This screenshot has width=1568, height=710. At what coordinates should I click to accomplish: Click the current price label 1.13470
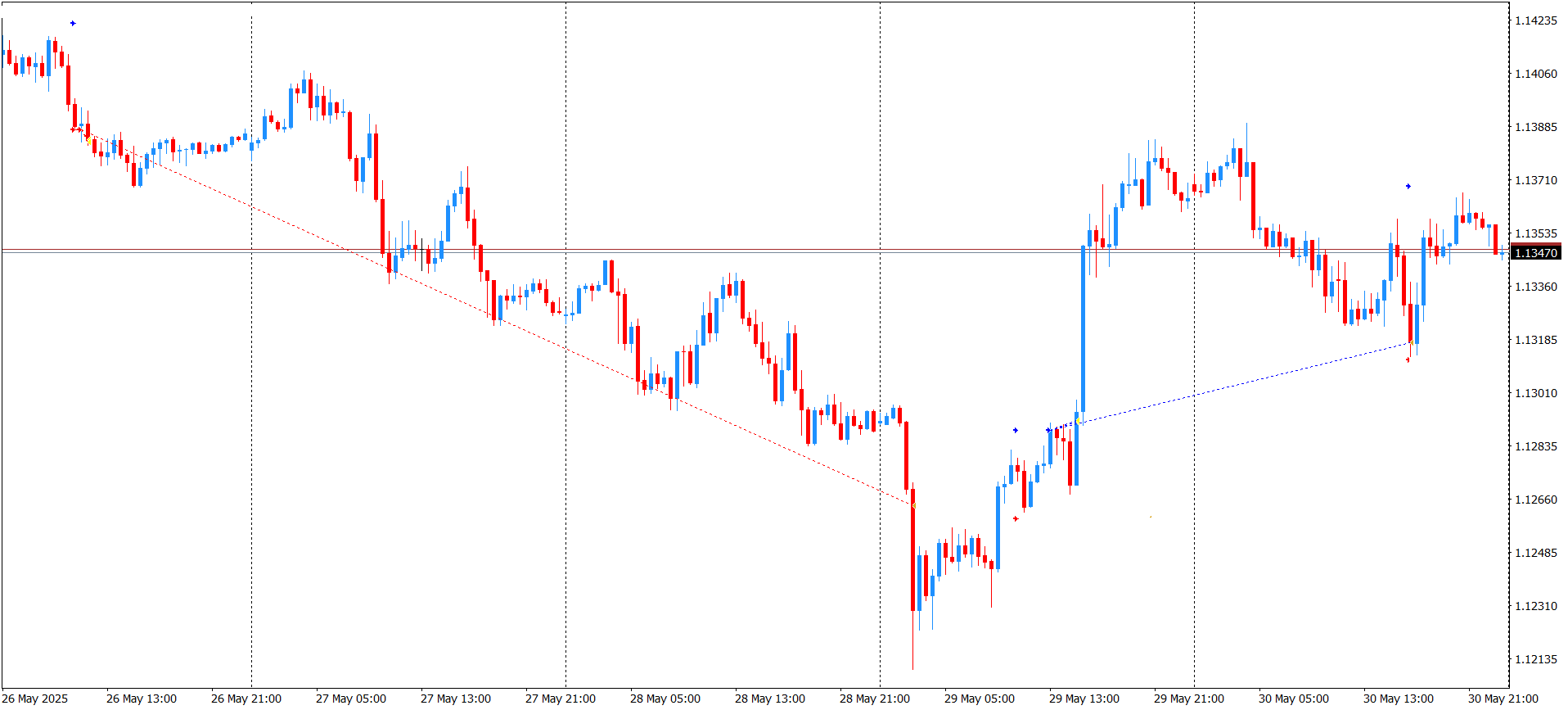[x=1536, y=253]
